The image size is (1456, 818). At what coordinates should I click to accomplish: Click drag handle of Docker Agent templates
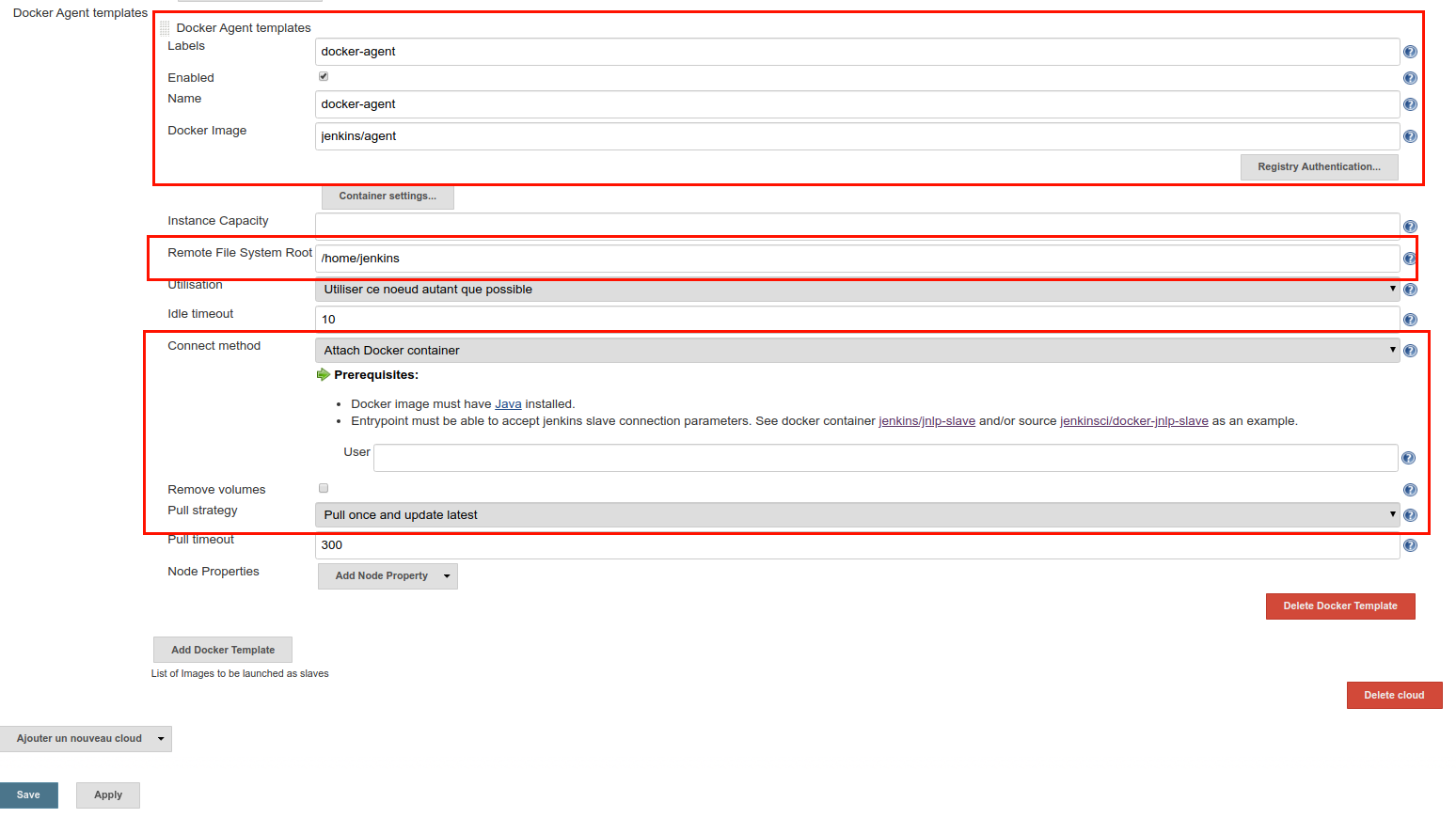[x=165, y=28]
